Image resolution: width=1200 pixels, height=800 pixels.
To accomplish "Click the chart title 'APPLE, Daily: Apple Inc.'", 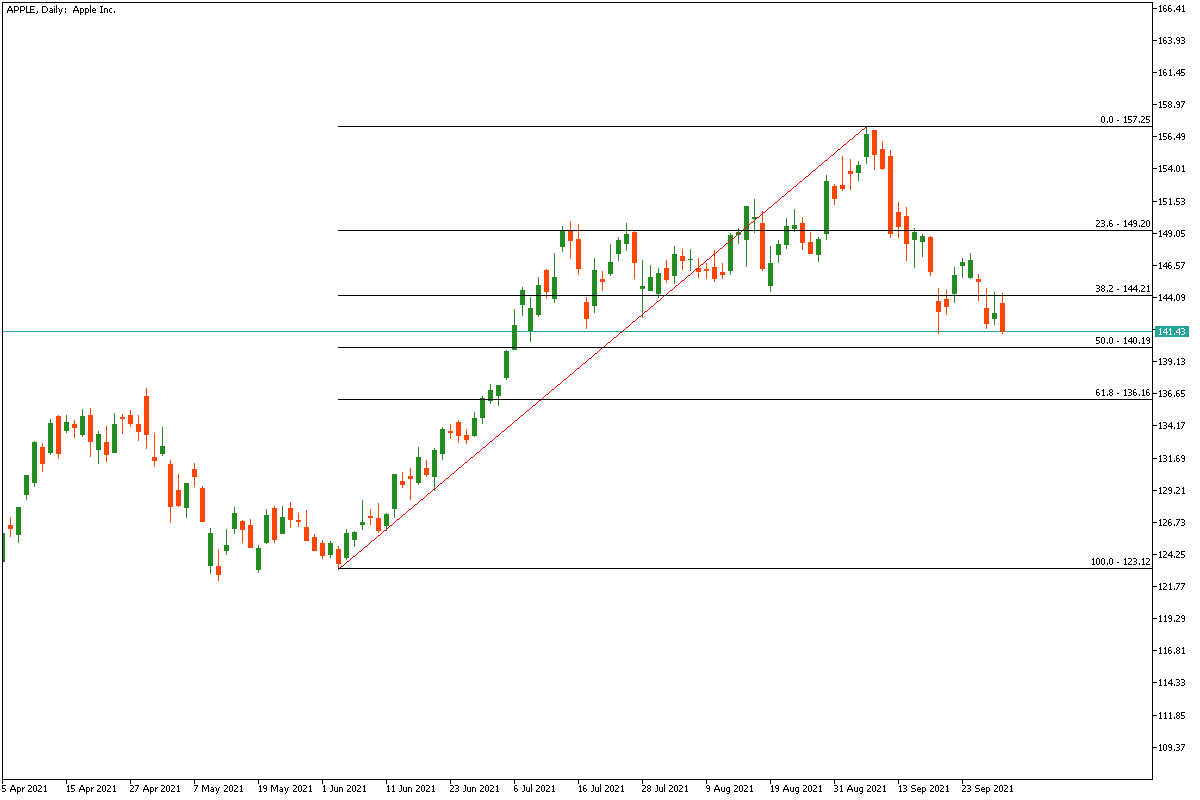I will (x=60, y=9).
